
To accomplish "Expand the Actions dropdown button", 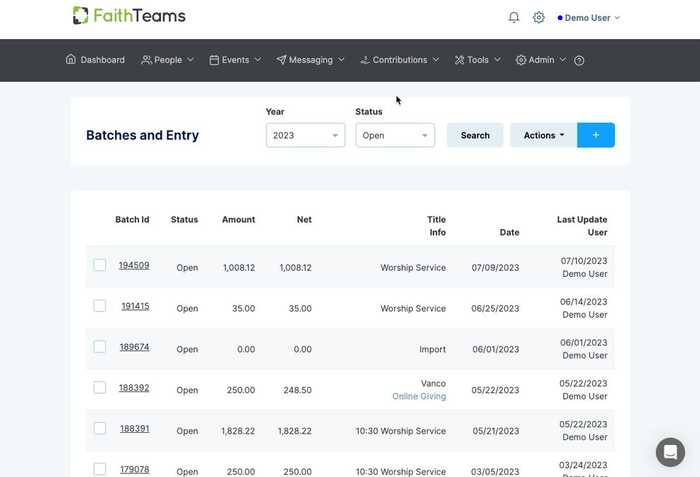I will tap(544, 135).
